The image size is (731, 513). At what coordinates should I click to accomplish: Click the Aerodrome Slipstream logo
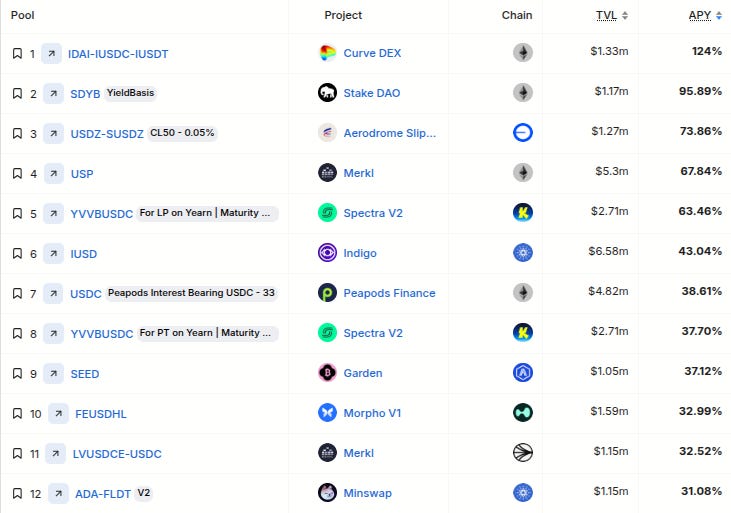(327, 133)
